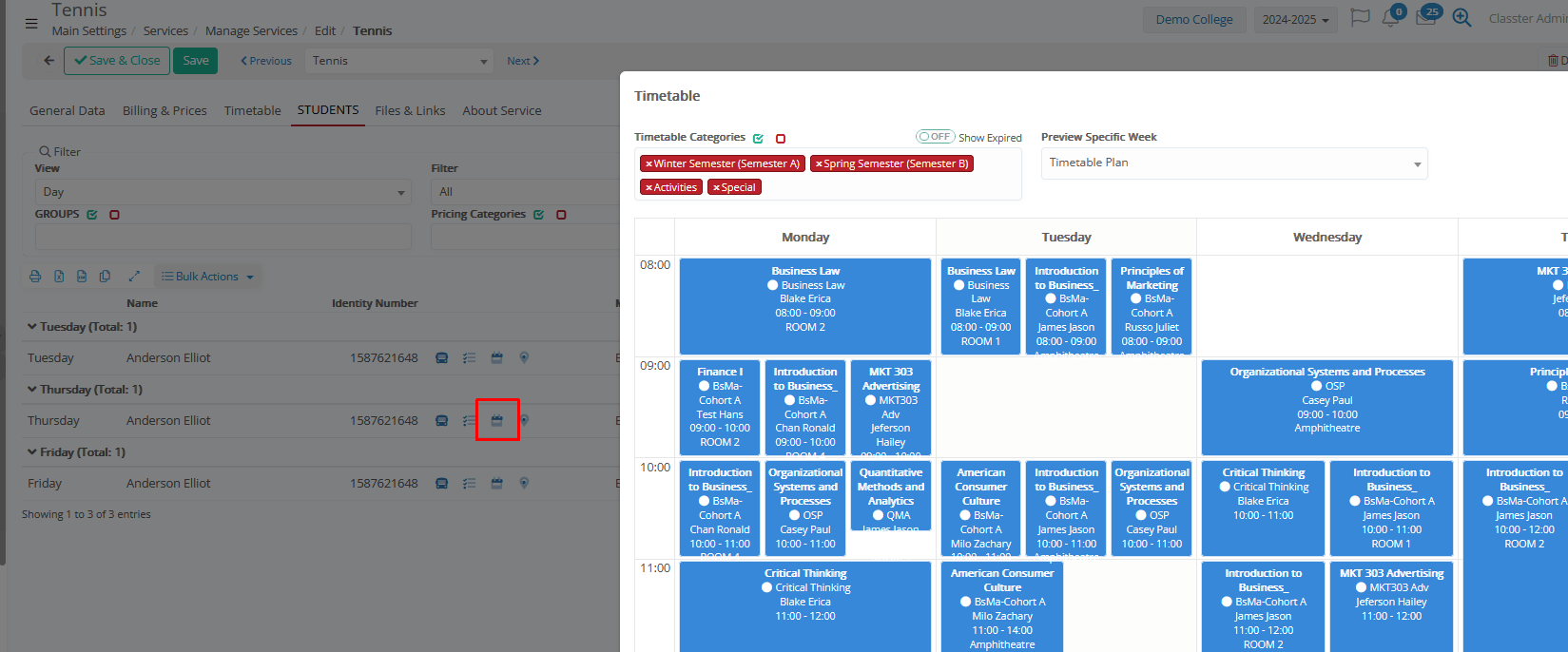Open the calendar icon in the Thursday row
This screenshot has height=652, width=1568.
496,420
